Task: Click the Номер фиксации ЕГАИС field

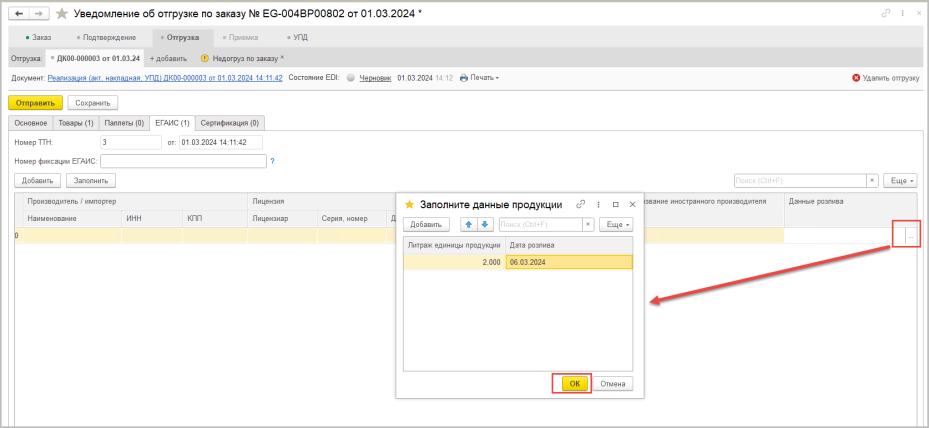Action: pos(184,161)
